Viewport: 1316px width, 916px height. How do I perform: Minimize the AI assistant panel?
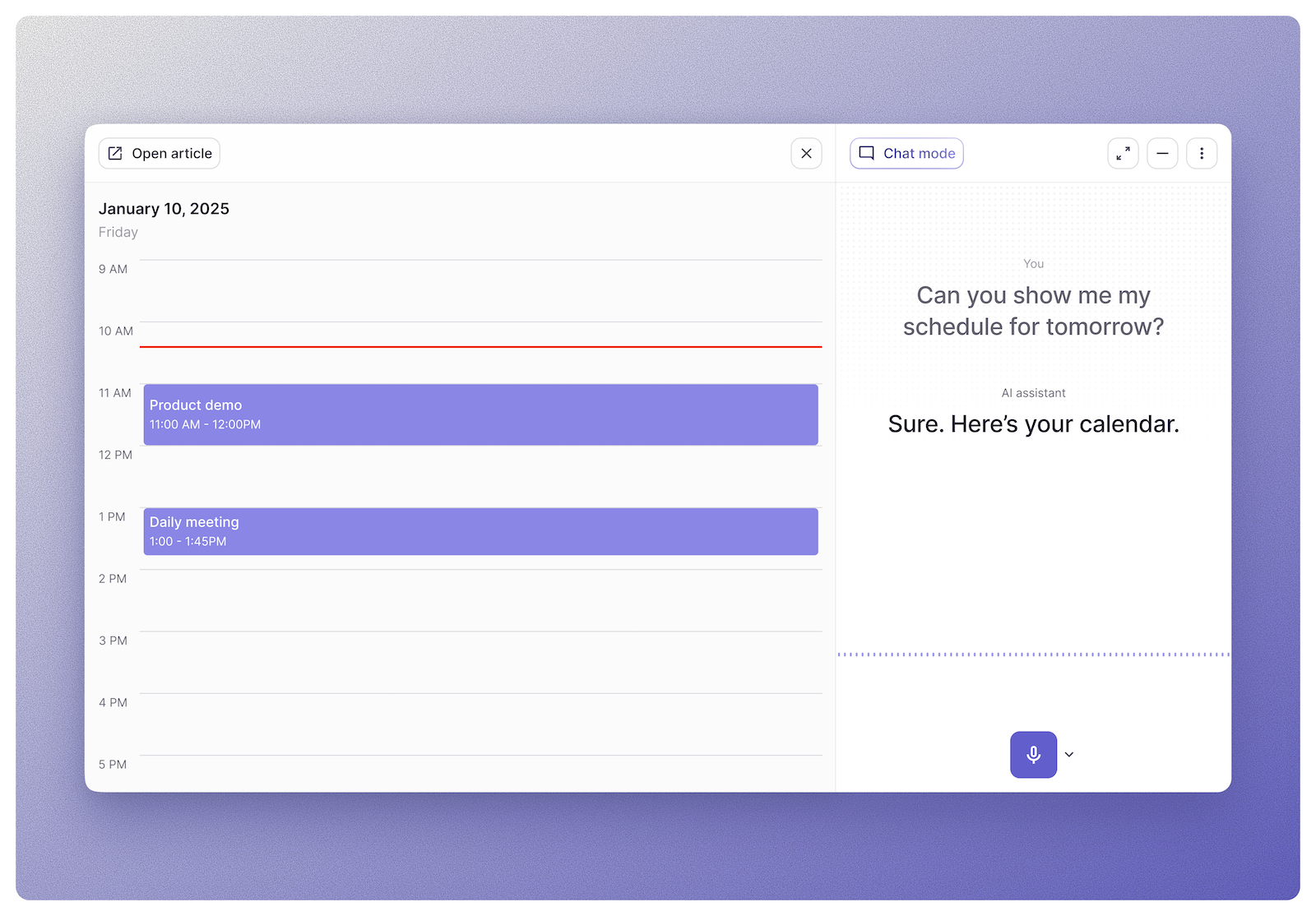click(1162, 153)
